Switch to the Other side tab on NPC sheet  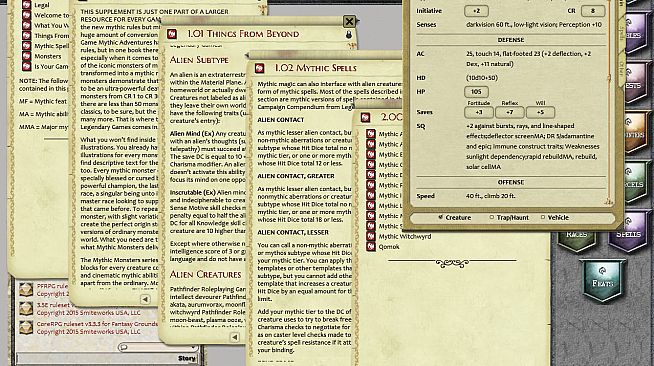[x=621, y=69]
